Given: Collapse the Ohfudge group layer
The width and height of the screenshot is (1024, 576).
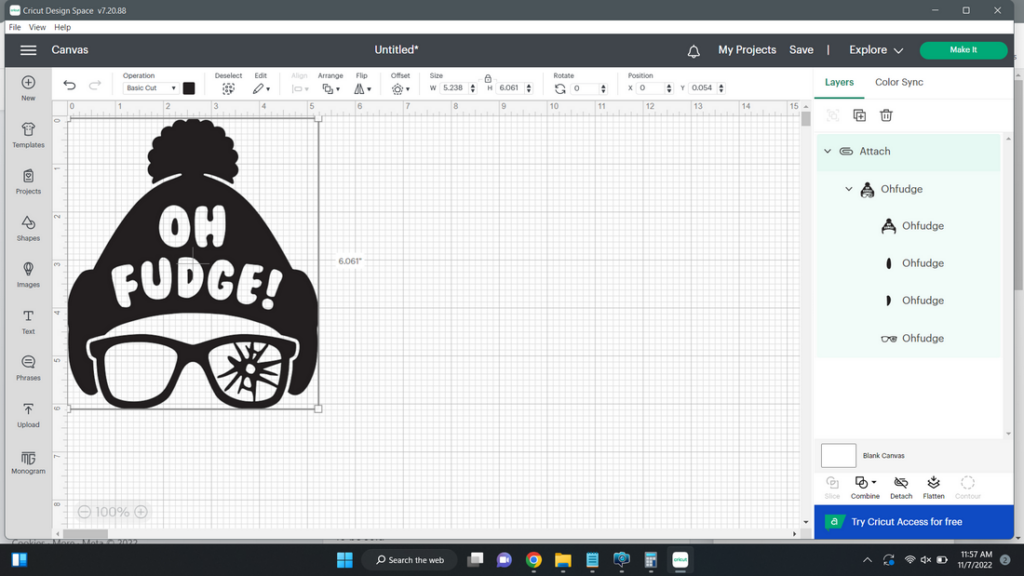Looking at the screenshot, I should coord(848,189).
